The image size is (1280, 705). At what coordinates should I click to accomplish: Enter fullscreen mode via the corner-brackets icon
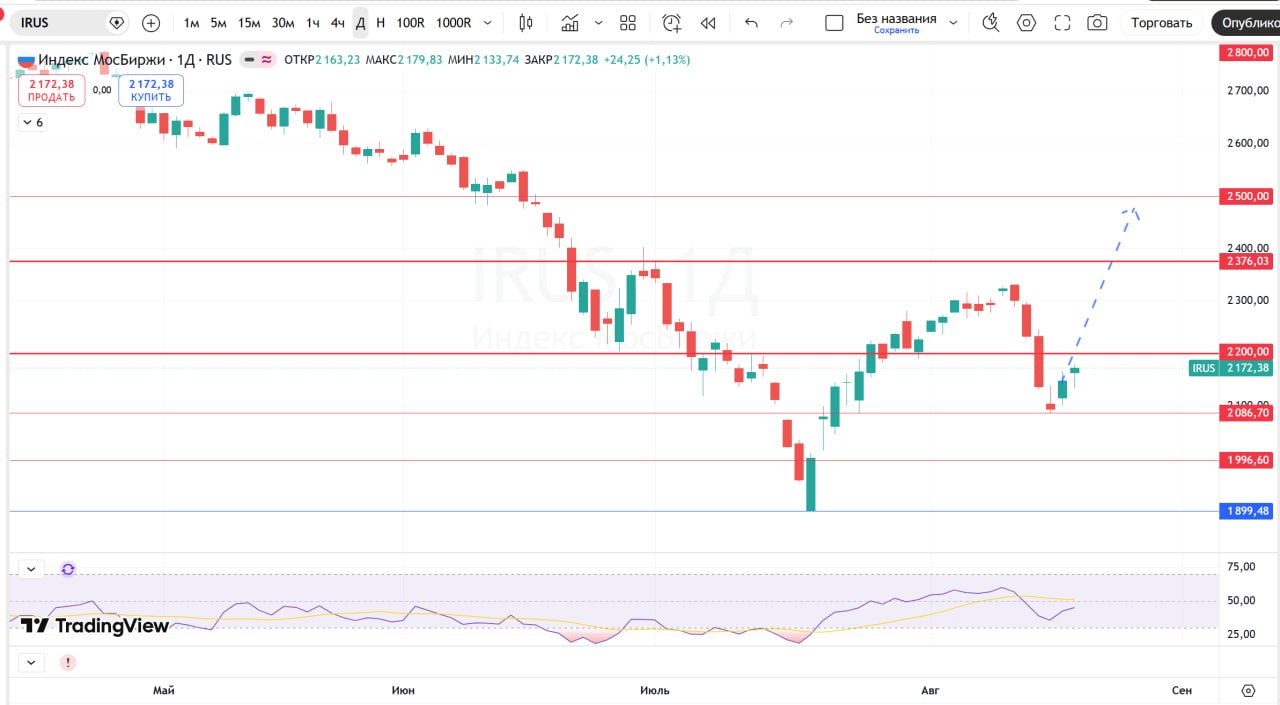pyautogui.click(x=1062, y=22)
